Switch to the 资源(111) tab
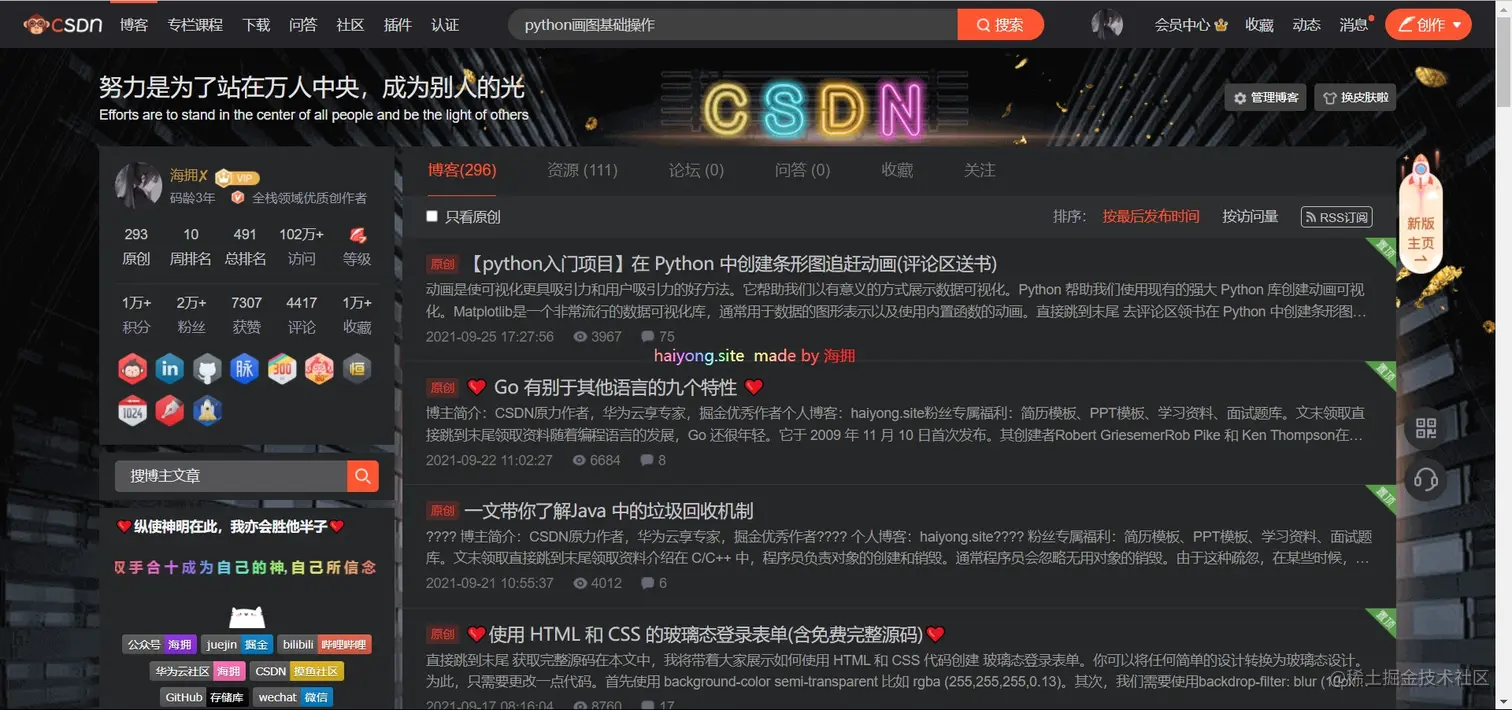 (583, 170)
